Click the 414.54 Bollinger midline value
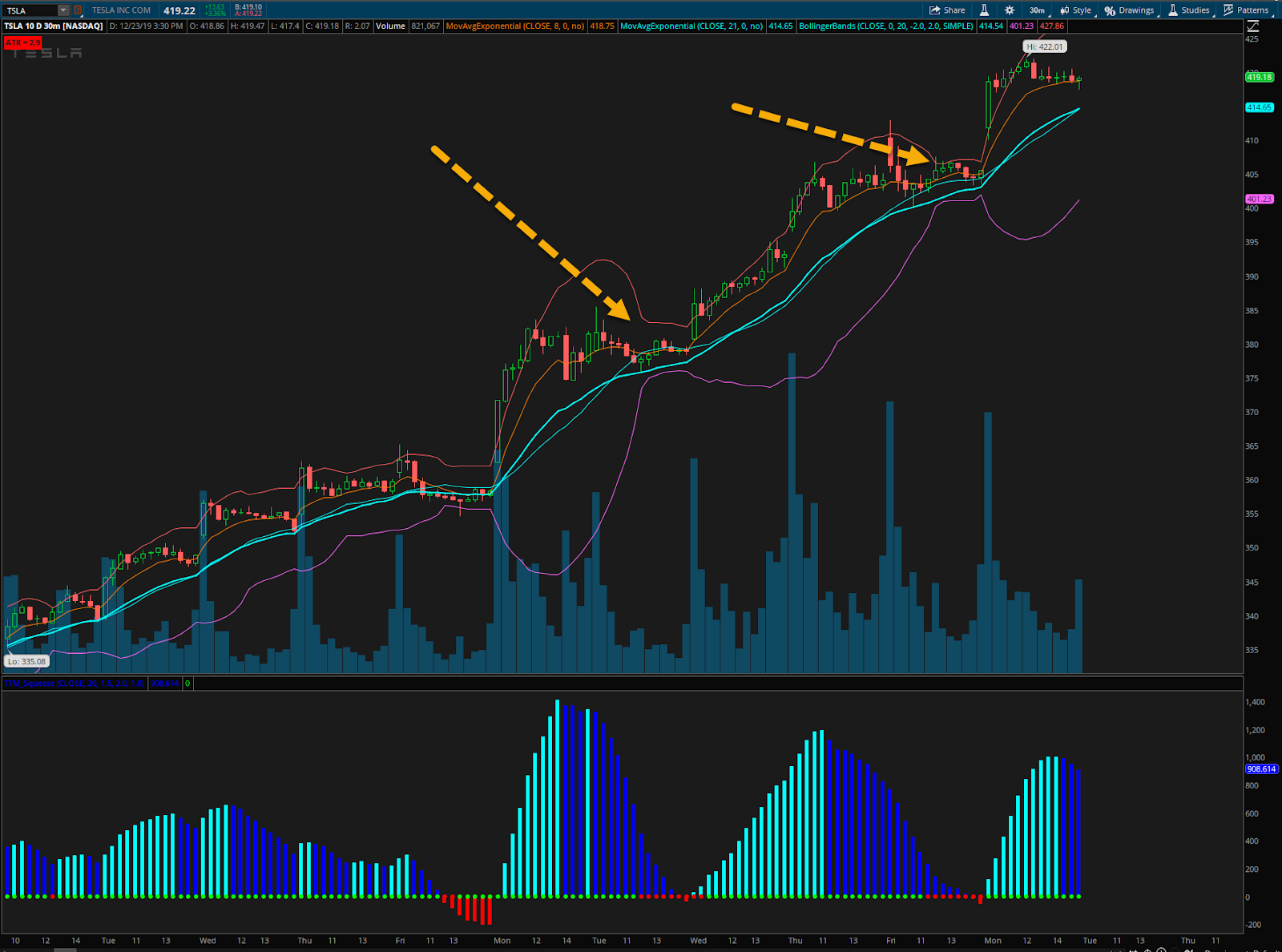The width and height of the screenshot is (1282, 952). tap(991, 26)
